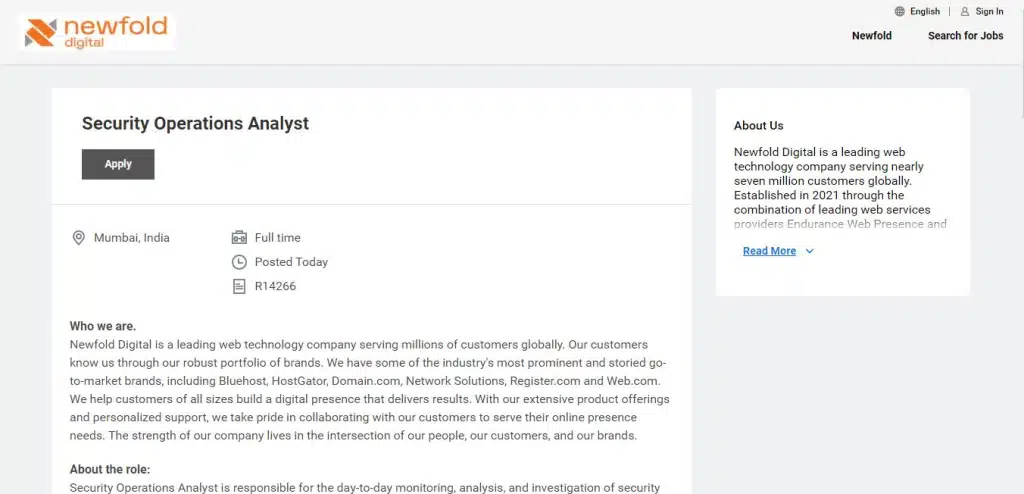Click the Full time label

[278, 238]
